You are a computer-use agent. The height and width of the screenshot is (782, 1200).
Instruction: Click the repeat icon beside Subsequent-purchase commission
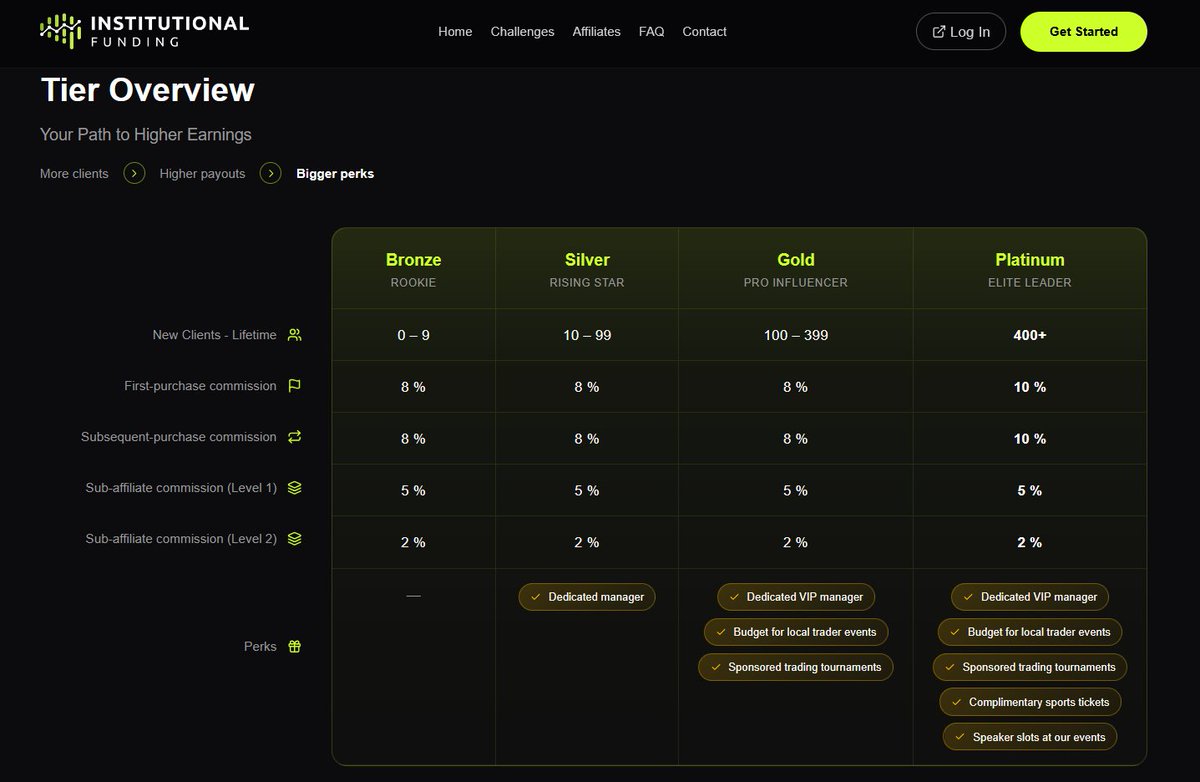click(x=294, y=437)
